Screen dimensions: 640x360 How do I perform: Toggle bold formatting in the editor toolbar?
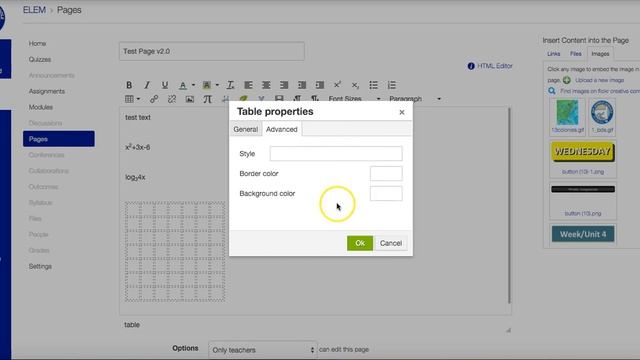(129, 85)
